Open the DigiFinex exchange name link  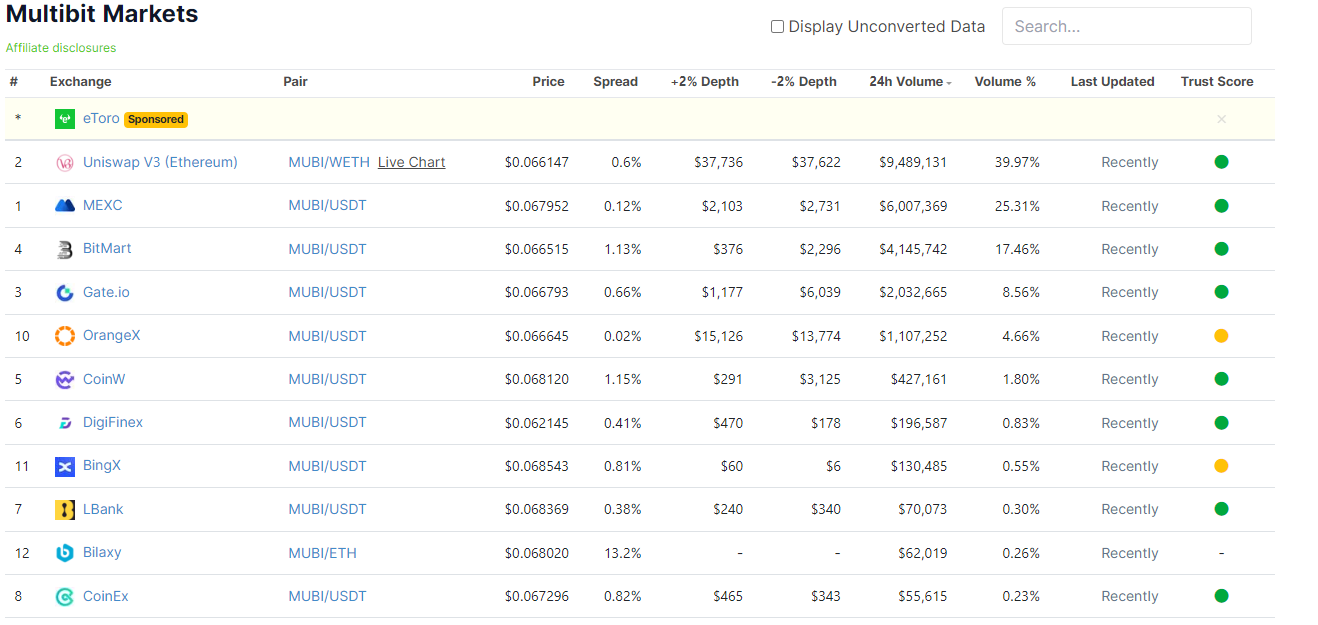[x=113, y=422]
